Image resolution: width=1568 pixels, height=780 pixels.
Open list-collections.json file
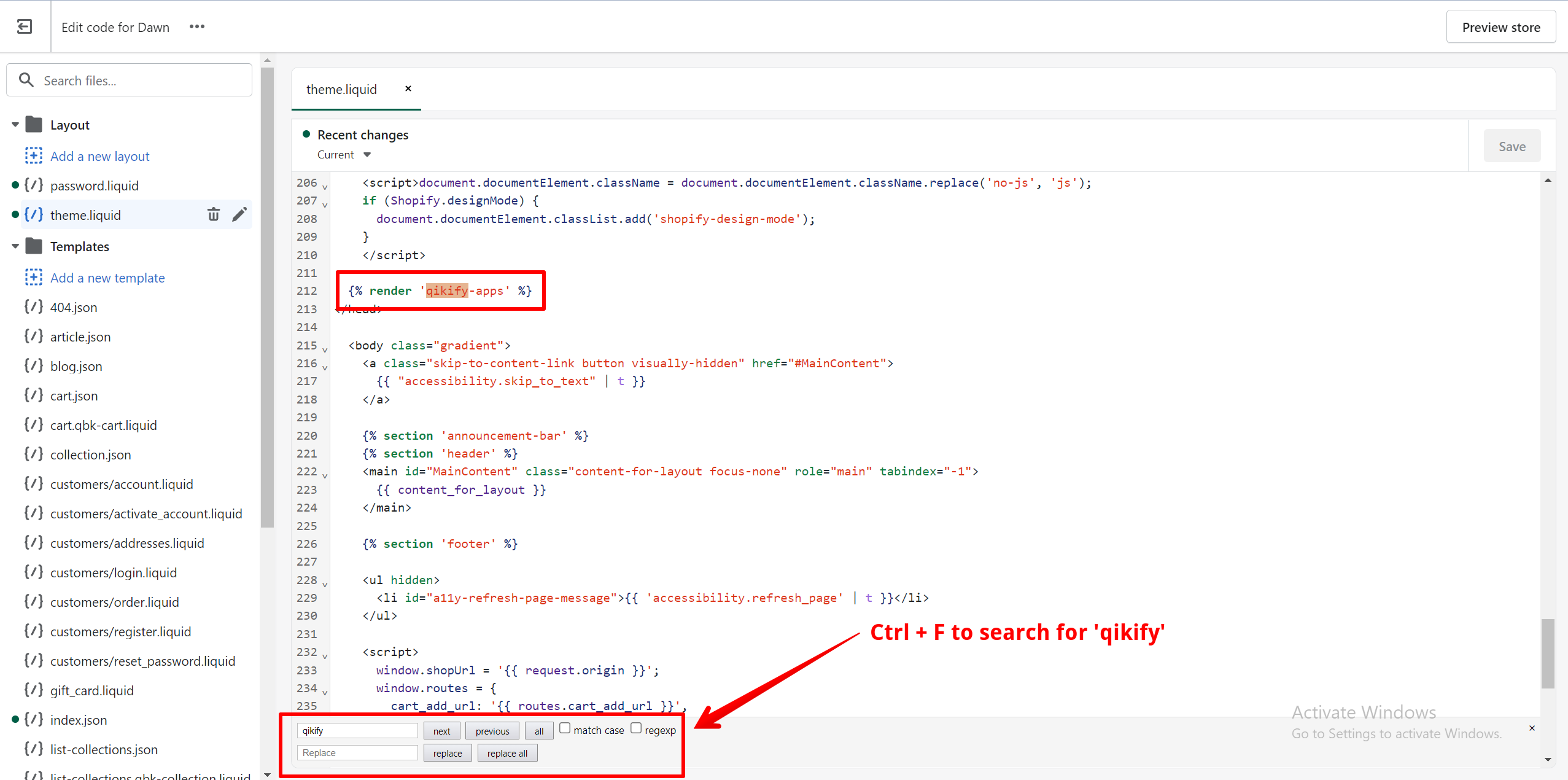[x=104, y=749]
